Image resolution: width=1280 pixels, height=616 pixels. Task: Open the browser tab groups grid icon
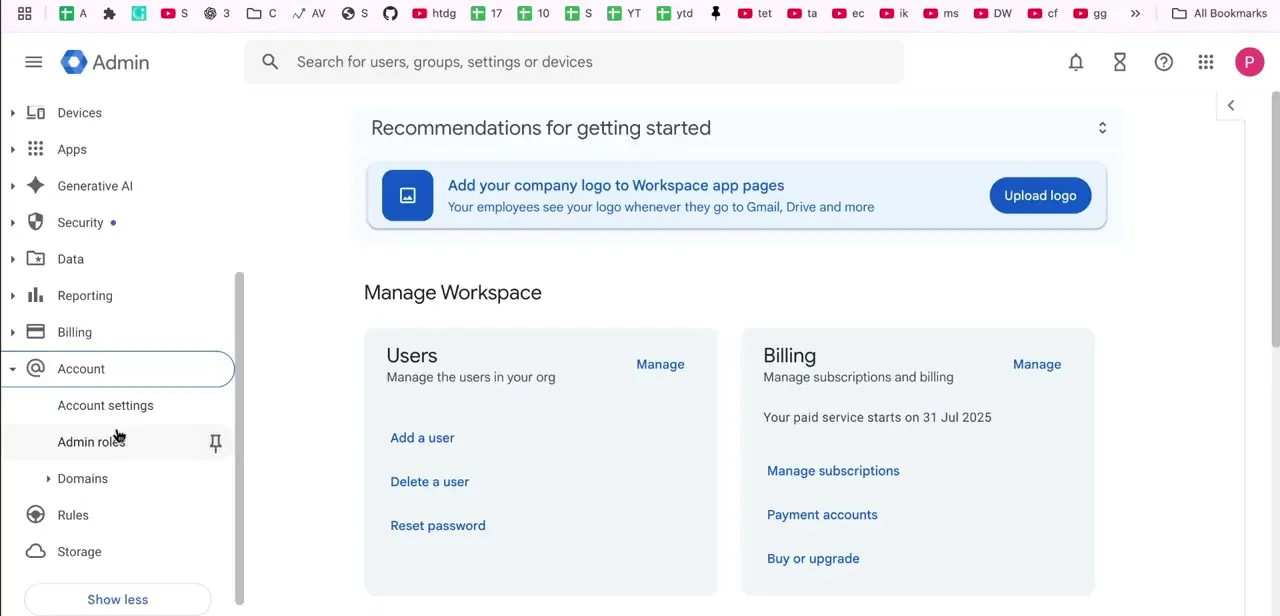[25, 13]
